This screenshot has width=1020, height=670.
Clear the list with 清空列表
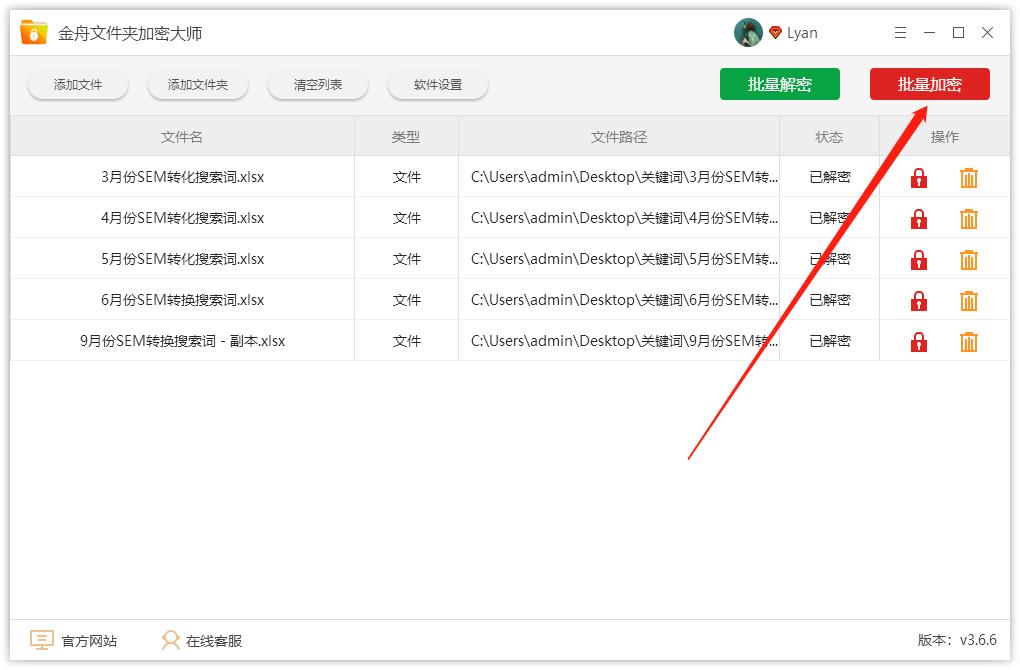pyautogui.click(x=317, y=84)
